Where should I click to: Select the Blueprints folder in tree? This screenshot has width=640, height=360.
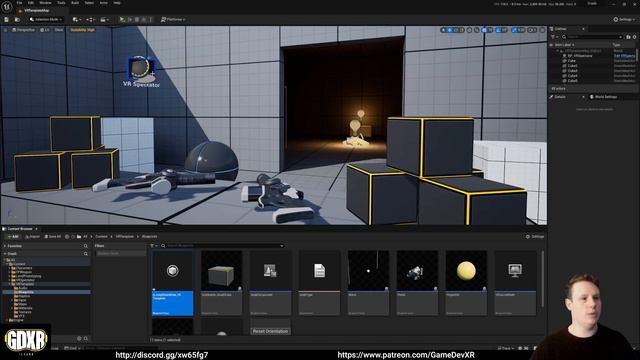[26, 292]
